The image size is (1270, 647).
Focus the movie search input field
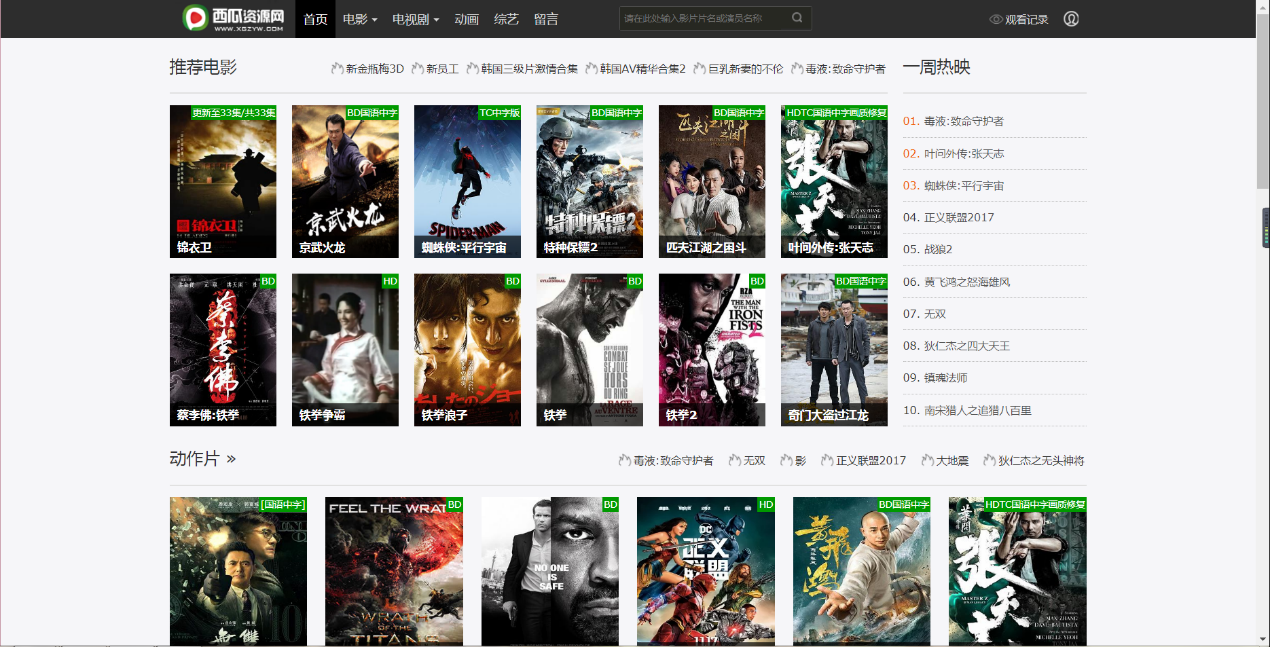click(704, 18)
